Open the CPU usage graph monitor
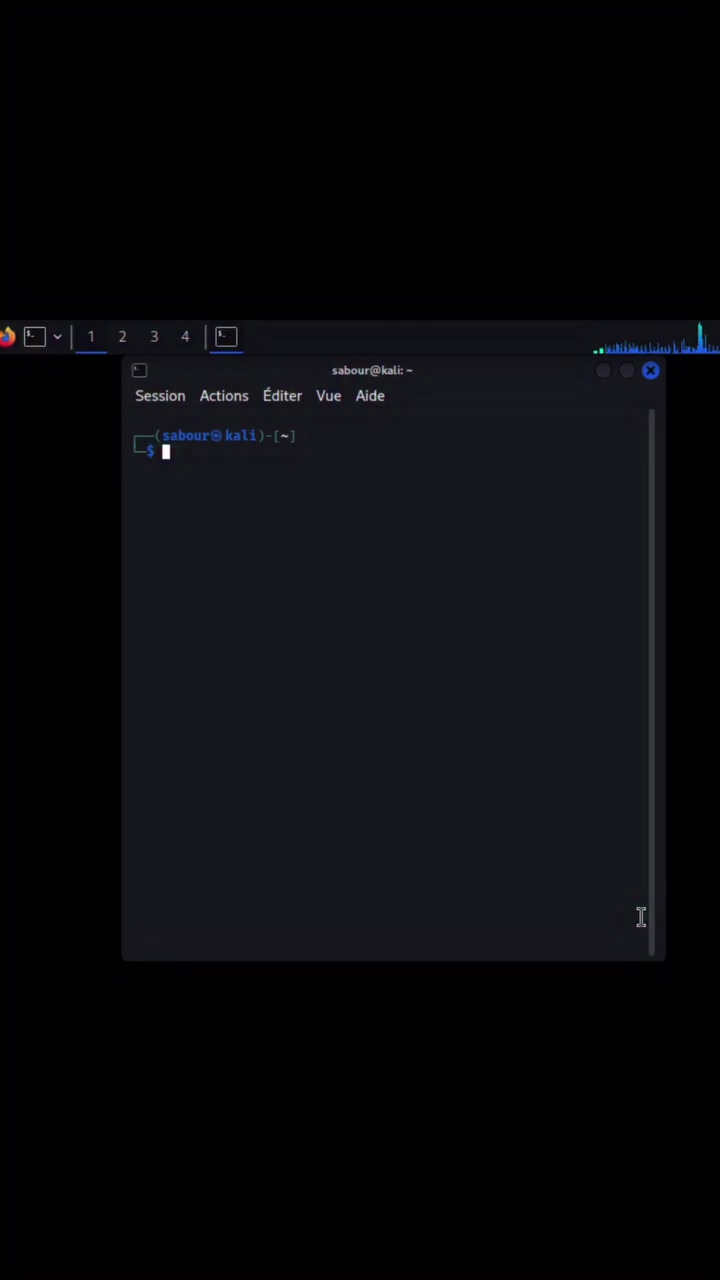 click(656, 339)
